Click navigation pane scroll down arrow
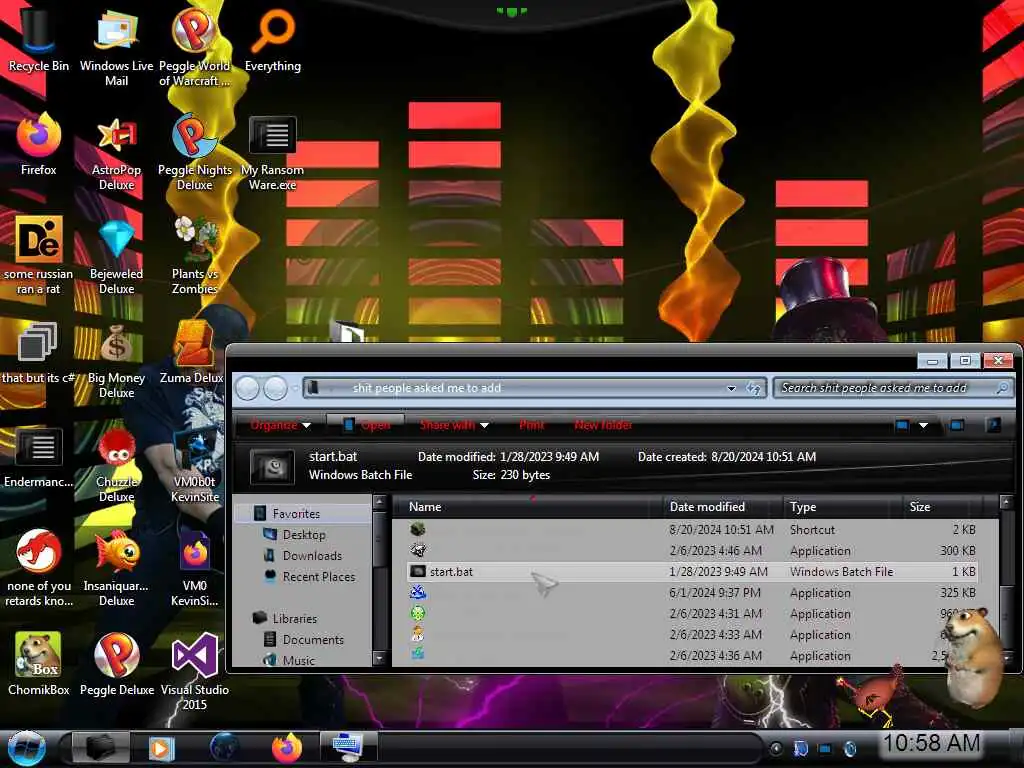 pyautogui.click(x=379, y=658)
